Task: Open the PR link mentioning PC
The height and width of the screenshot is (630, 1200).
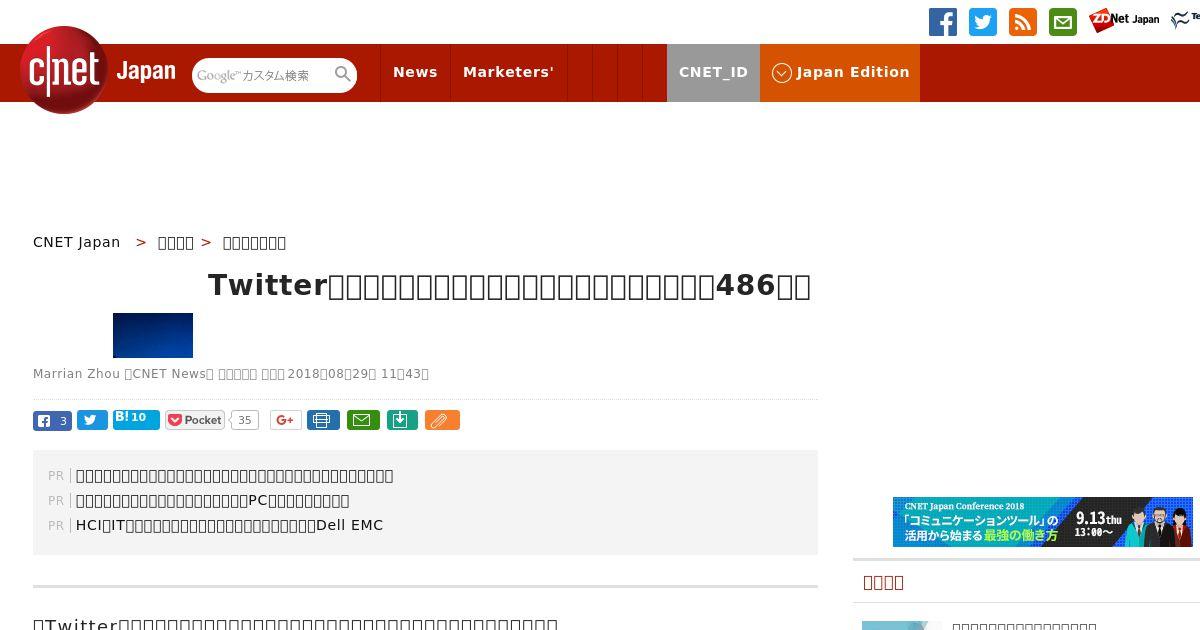Action: [212, 500]
